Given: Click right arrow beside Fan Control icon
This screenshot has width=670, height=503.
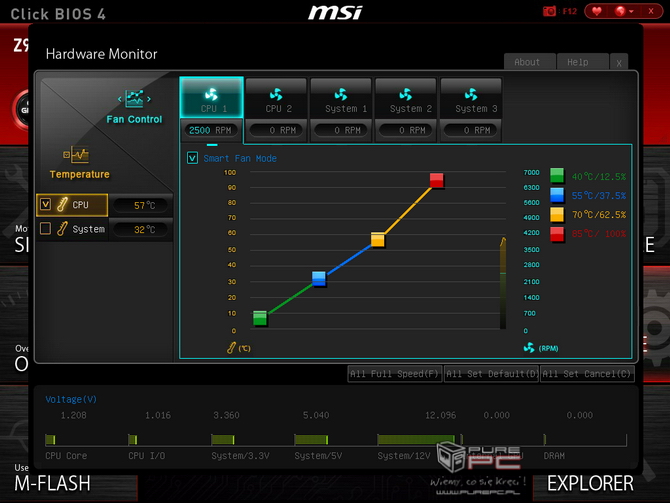Looking at the screenshot, I should pos(148,98).
